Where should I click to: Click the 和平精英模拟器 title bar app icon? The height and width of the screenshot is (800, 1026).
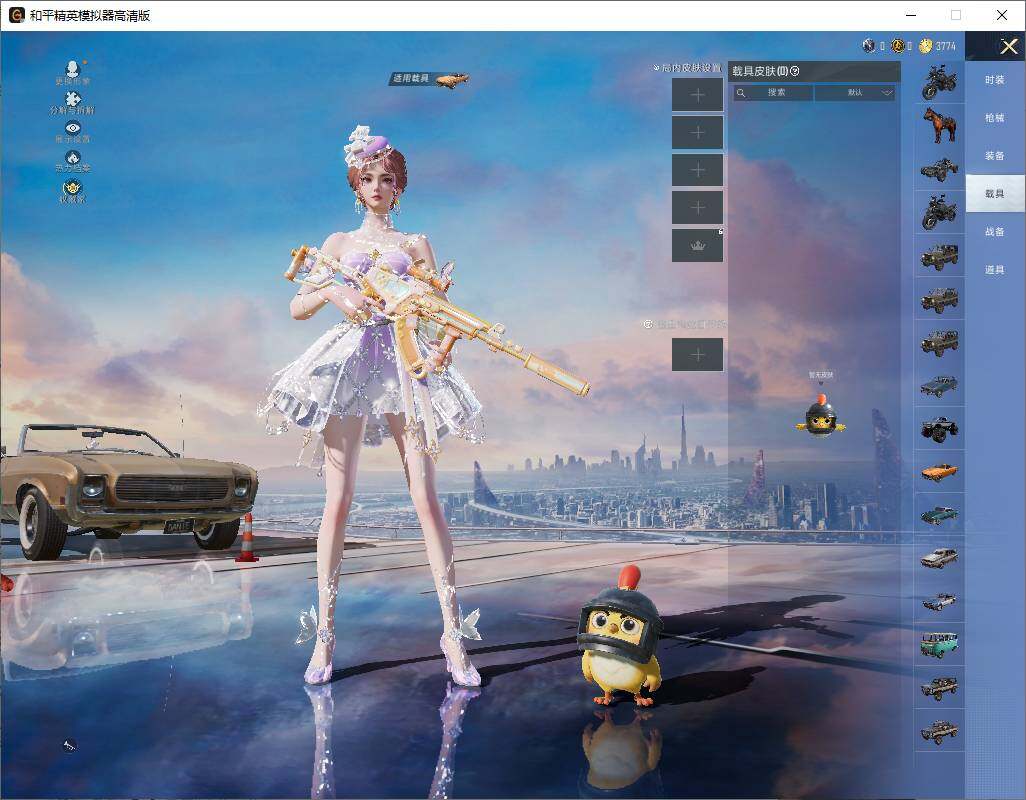tap(16, 15)
